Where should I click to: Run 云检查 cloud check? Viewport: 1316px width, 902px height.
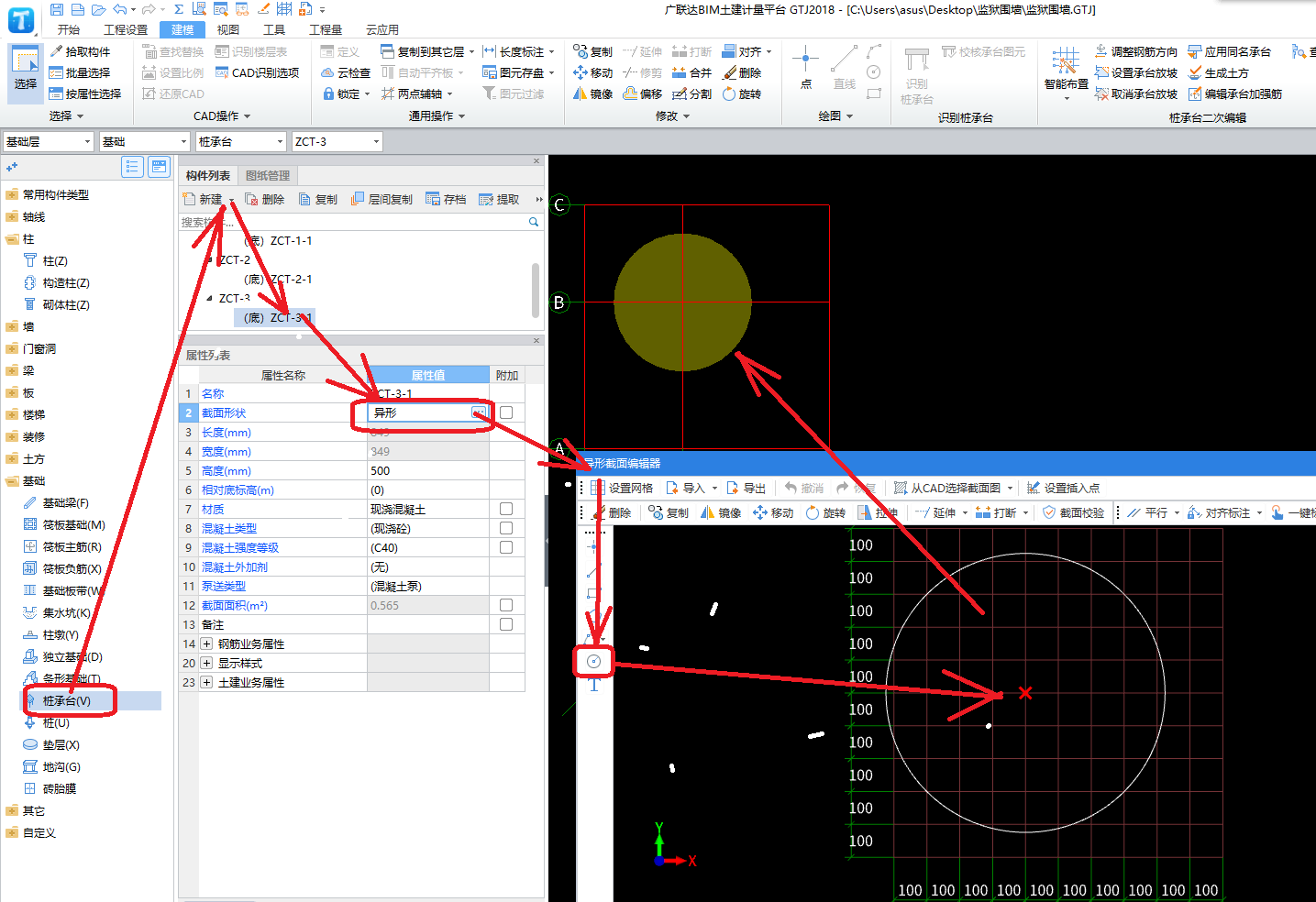coord(346,72)
